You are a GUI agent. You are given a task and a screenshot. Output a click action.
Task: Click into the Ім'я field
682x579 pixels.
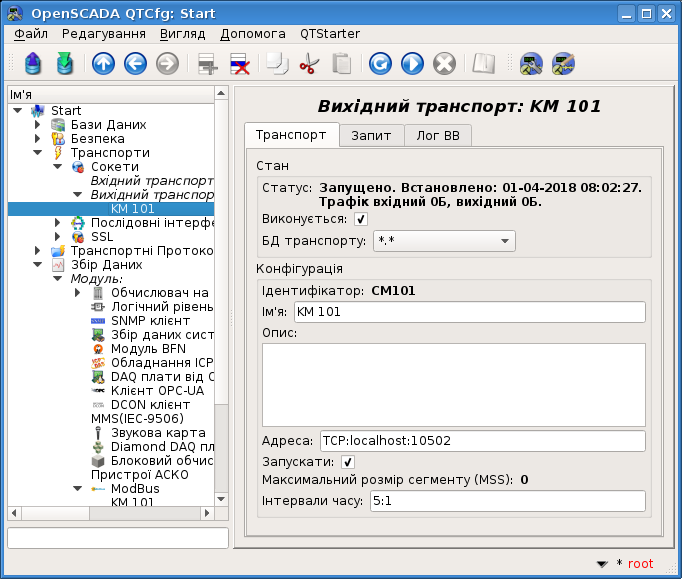point(470,312)
